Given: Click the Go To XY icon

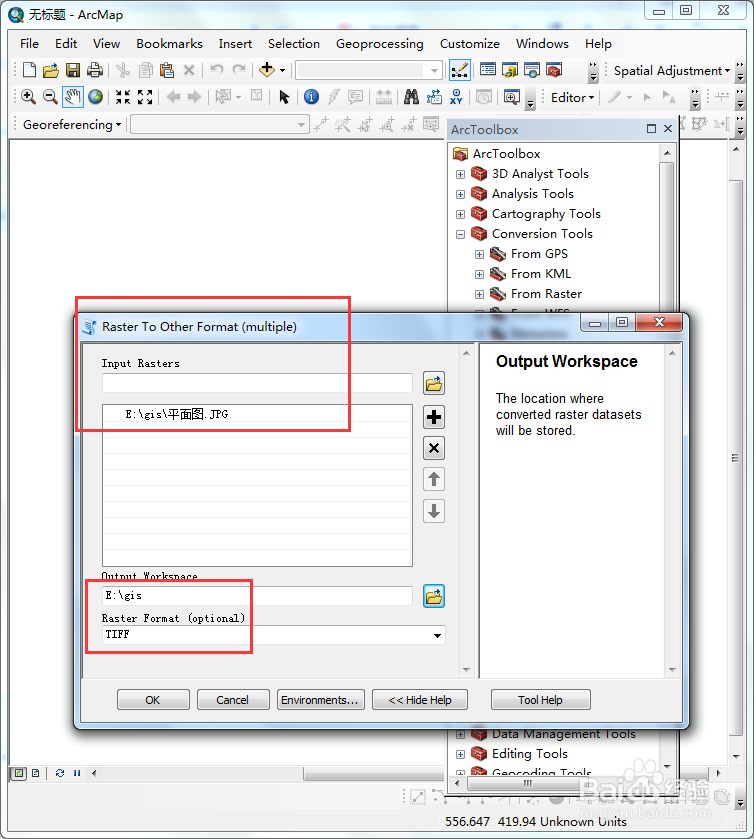Looking at the screenshot, I should coord(456,97).
